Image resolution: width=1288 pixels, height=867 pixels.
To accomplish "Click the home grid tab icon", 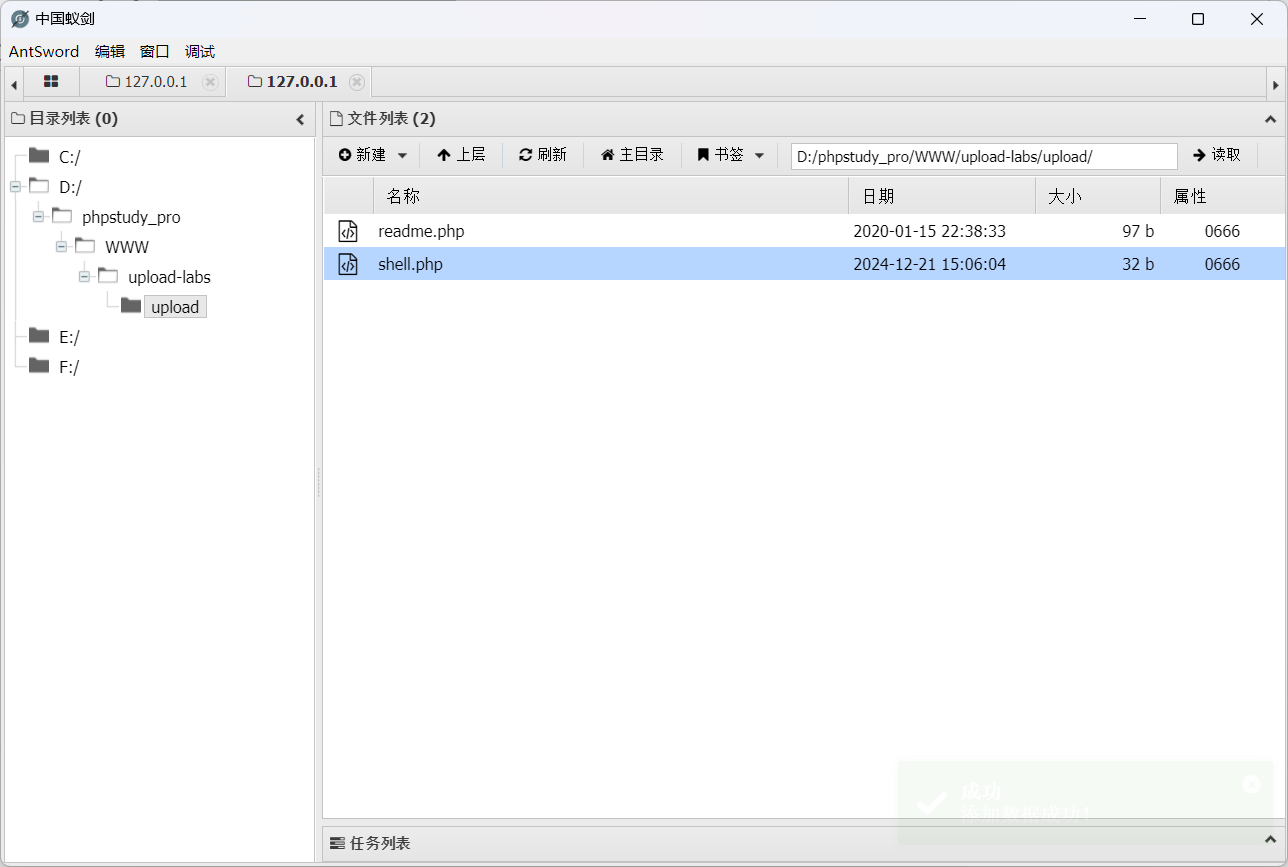I will click(x=51, y=82).
